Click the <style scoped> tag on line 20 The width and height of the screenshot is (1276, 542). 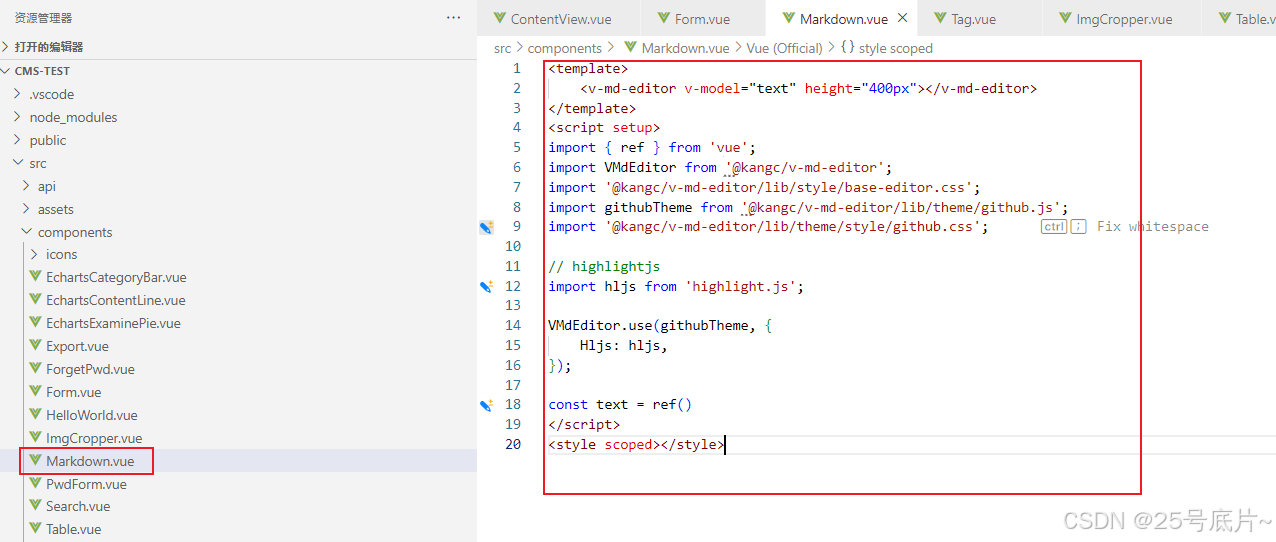click(x=604, y=444)
